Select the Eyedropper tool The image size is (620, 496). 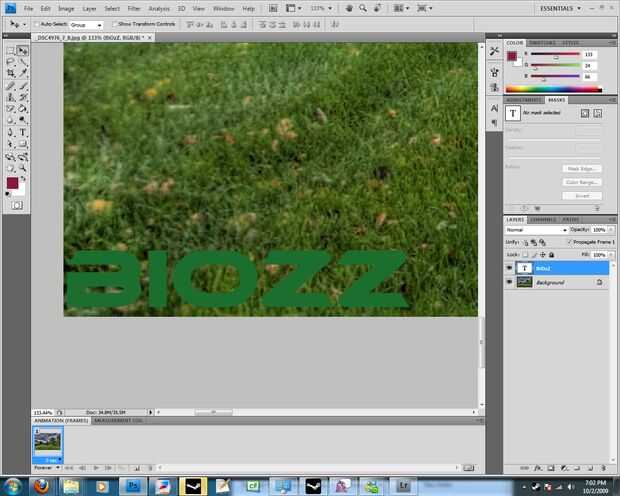coord(23,73)
